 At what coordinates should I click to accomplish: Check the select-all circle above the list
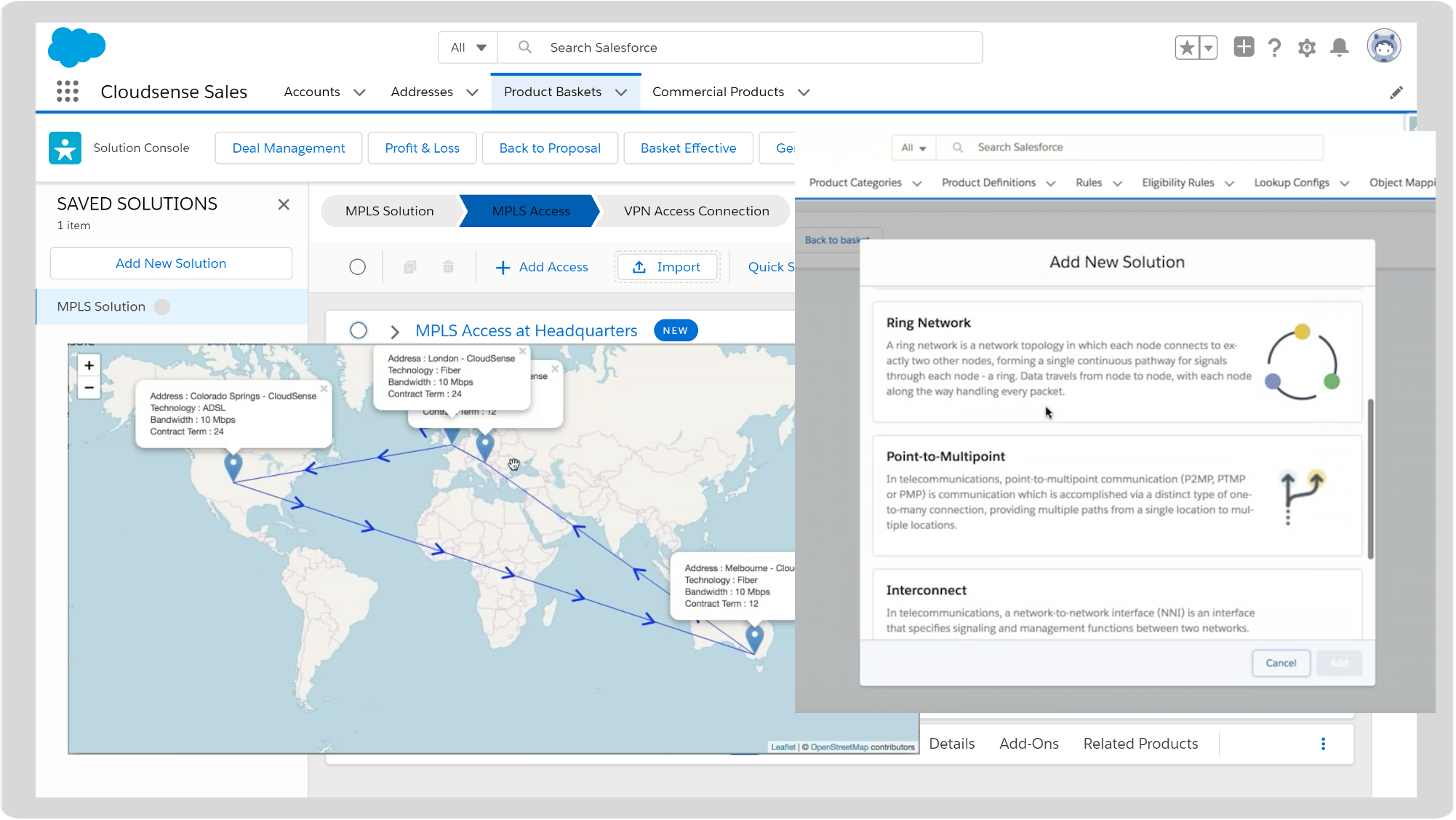coord(357,266)
